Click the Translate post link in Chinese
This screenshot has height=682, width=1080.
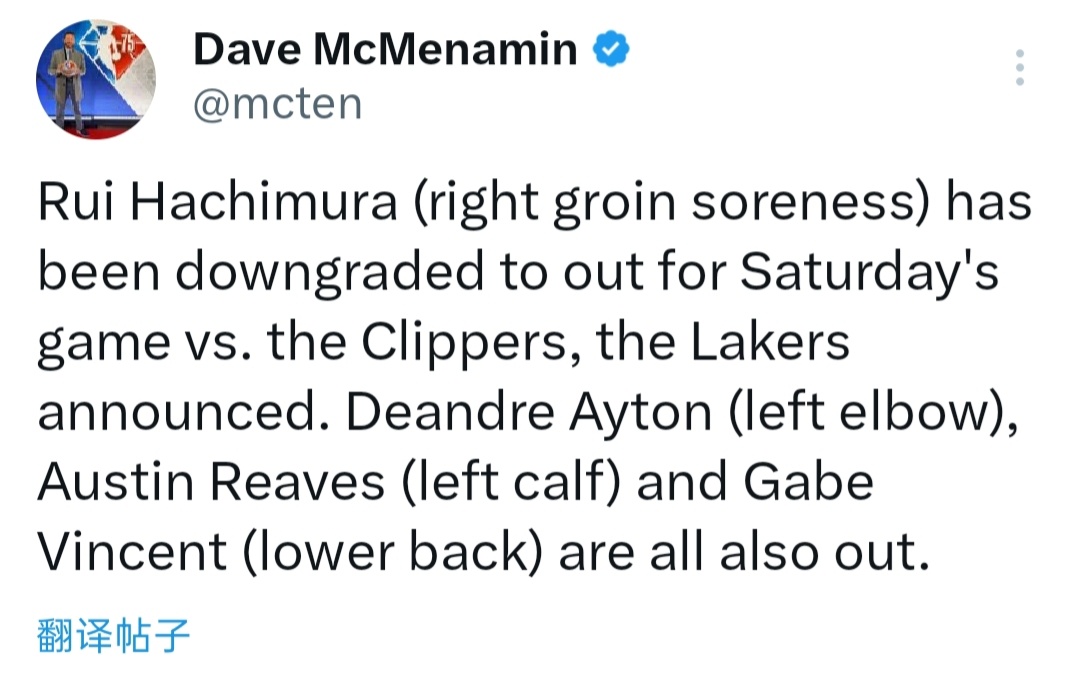[x=112, y=636]
